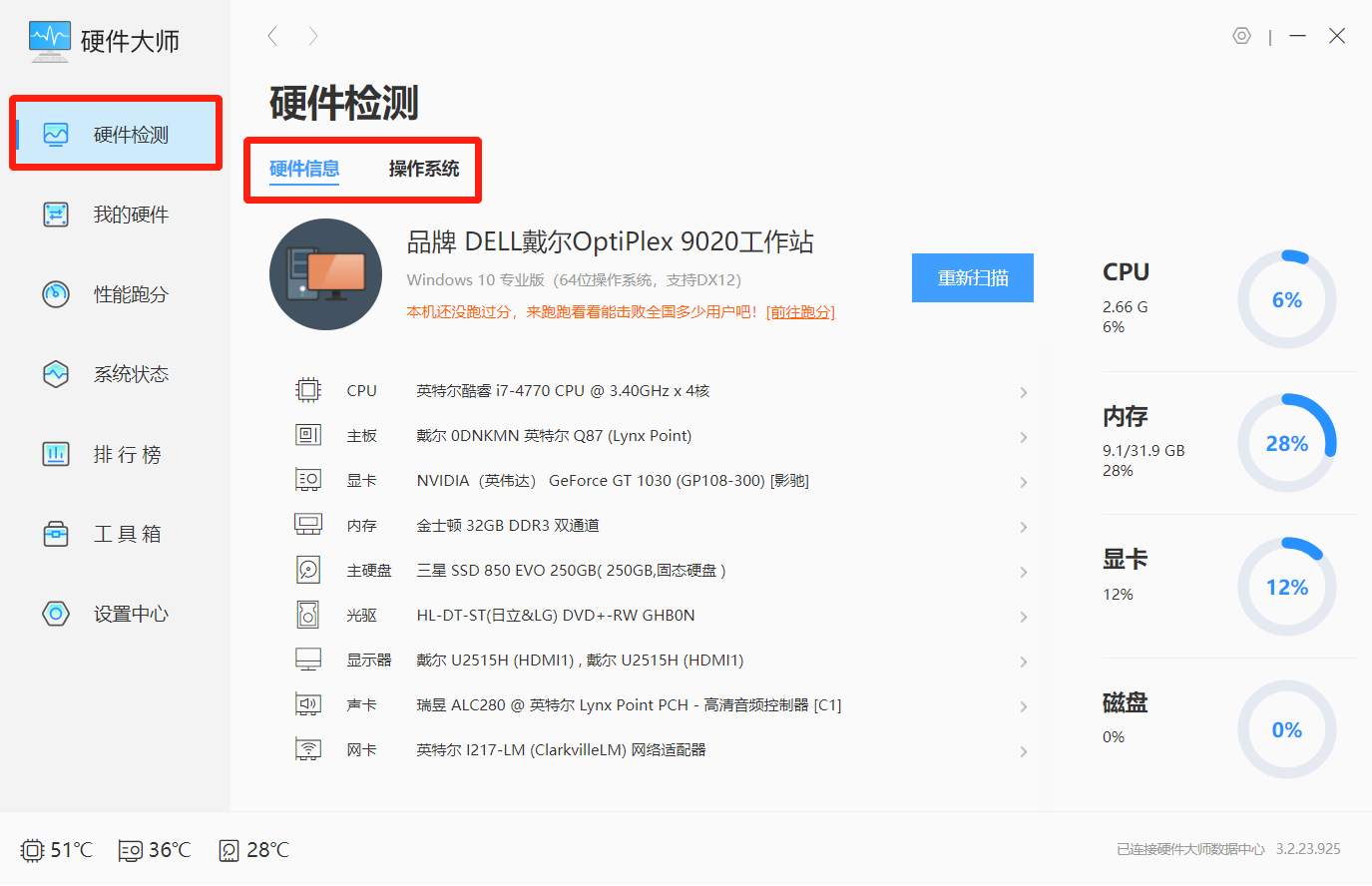Follow the 前往跑分 link
Viewport: 1372px width, 886px height.
[x=800, y=312]
